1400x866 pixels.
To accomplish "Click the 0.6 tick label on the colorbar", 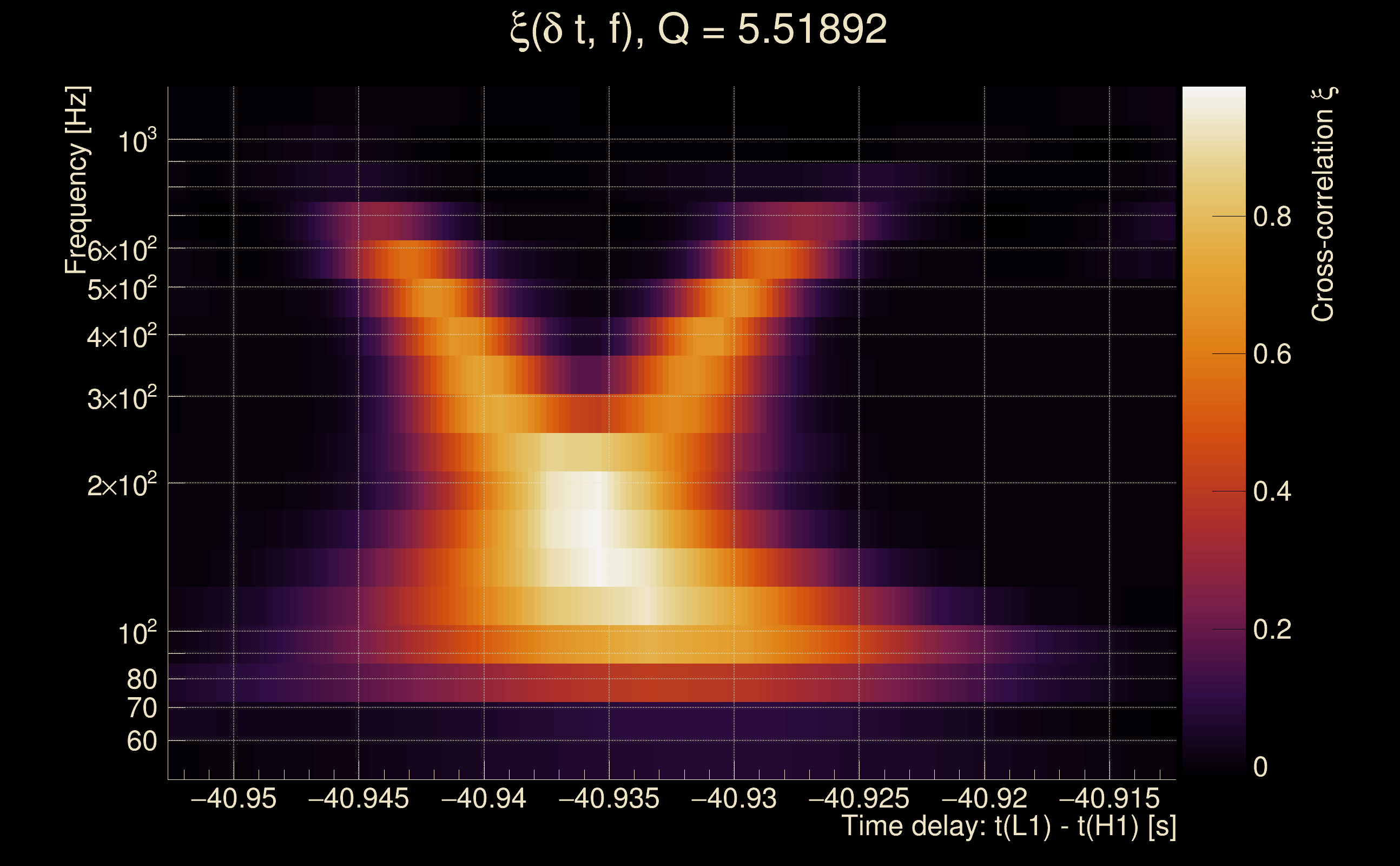I will 1272,355.
